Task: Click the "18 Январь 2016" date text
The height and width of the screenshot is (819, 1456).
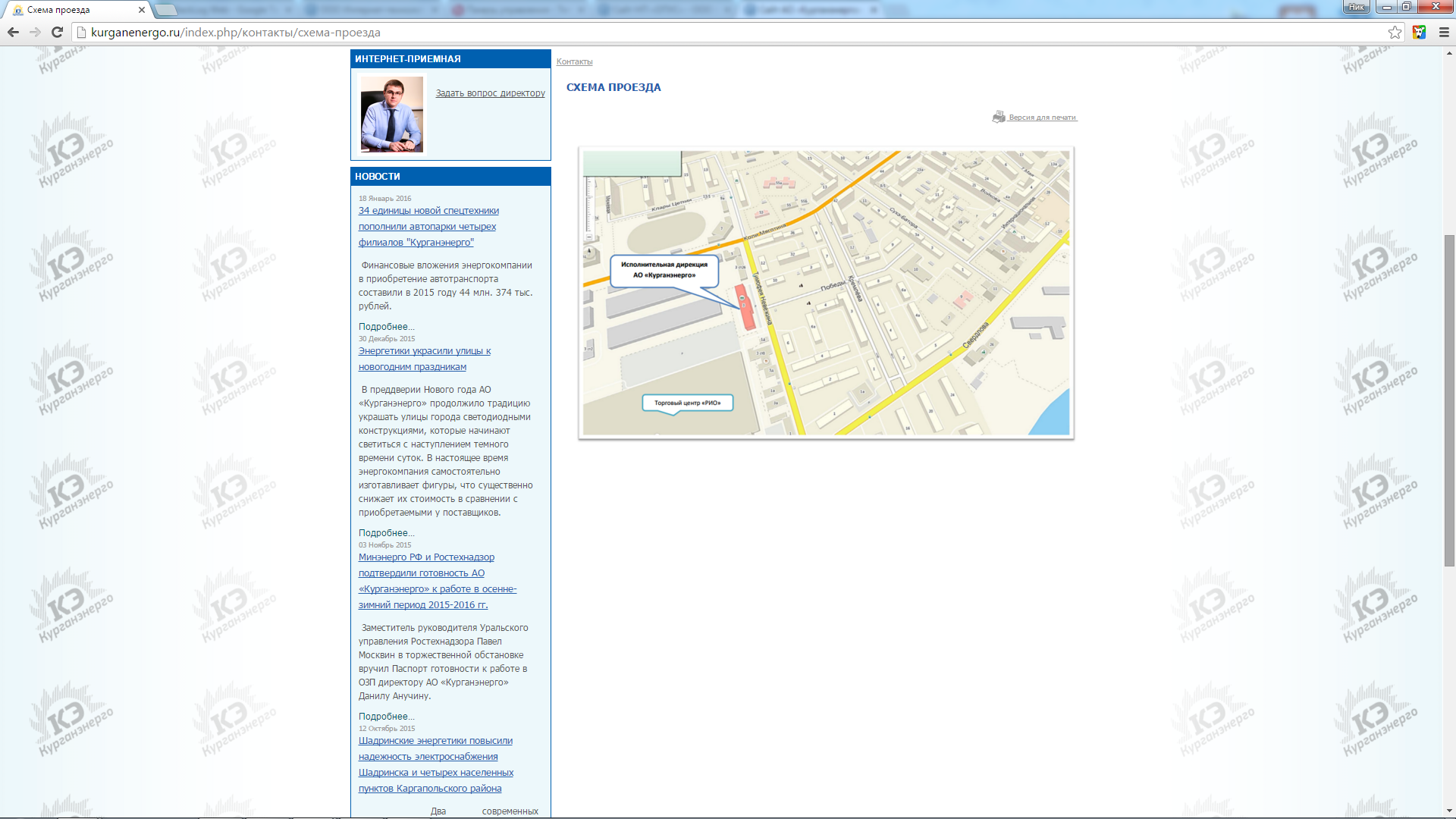Action: click(x=384, y=199)
